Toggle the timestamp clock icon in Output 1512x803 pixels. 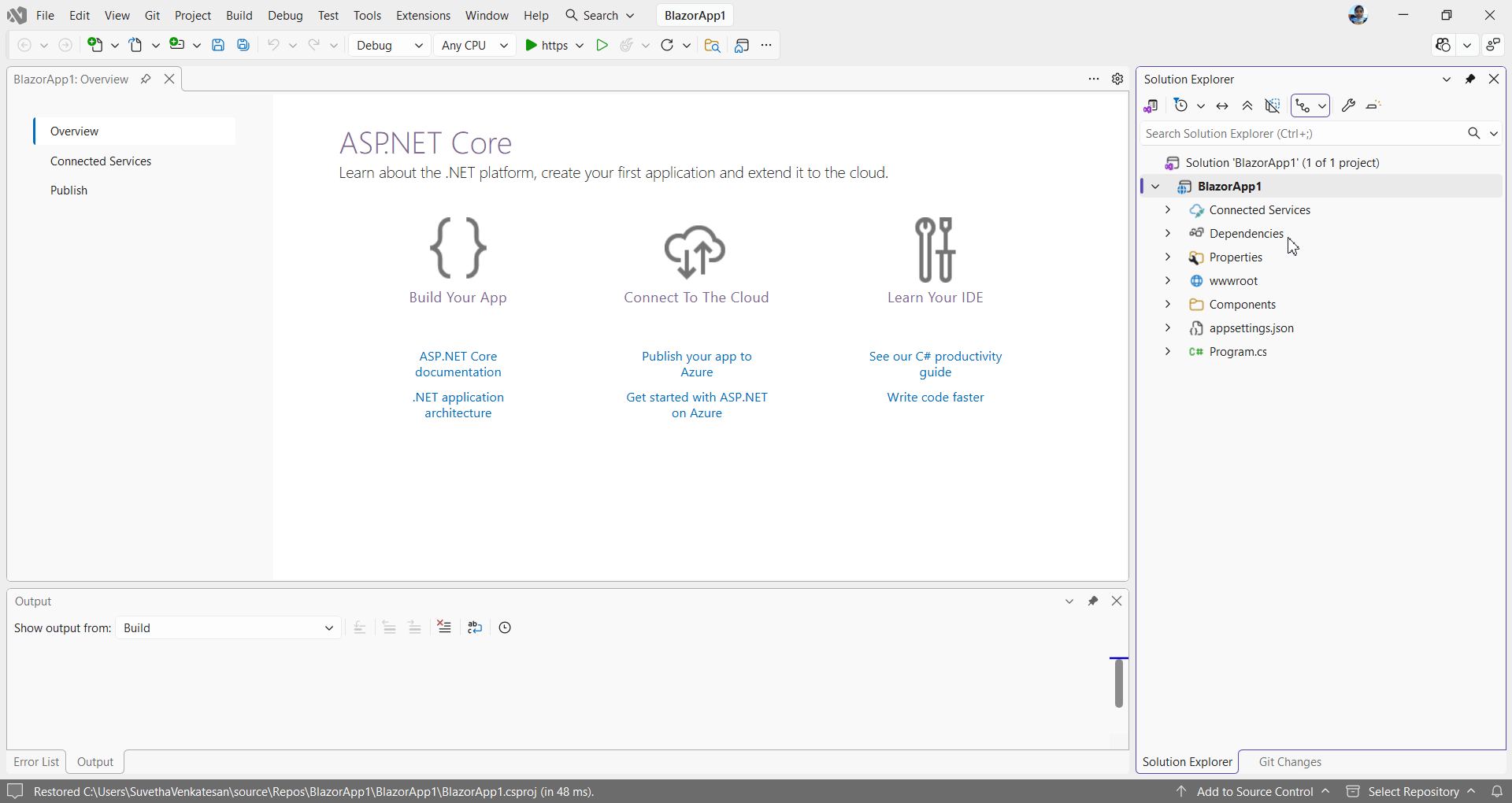(x=505, y=627)
